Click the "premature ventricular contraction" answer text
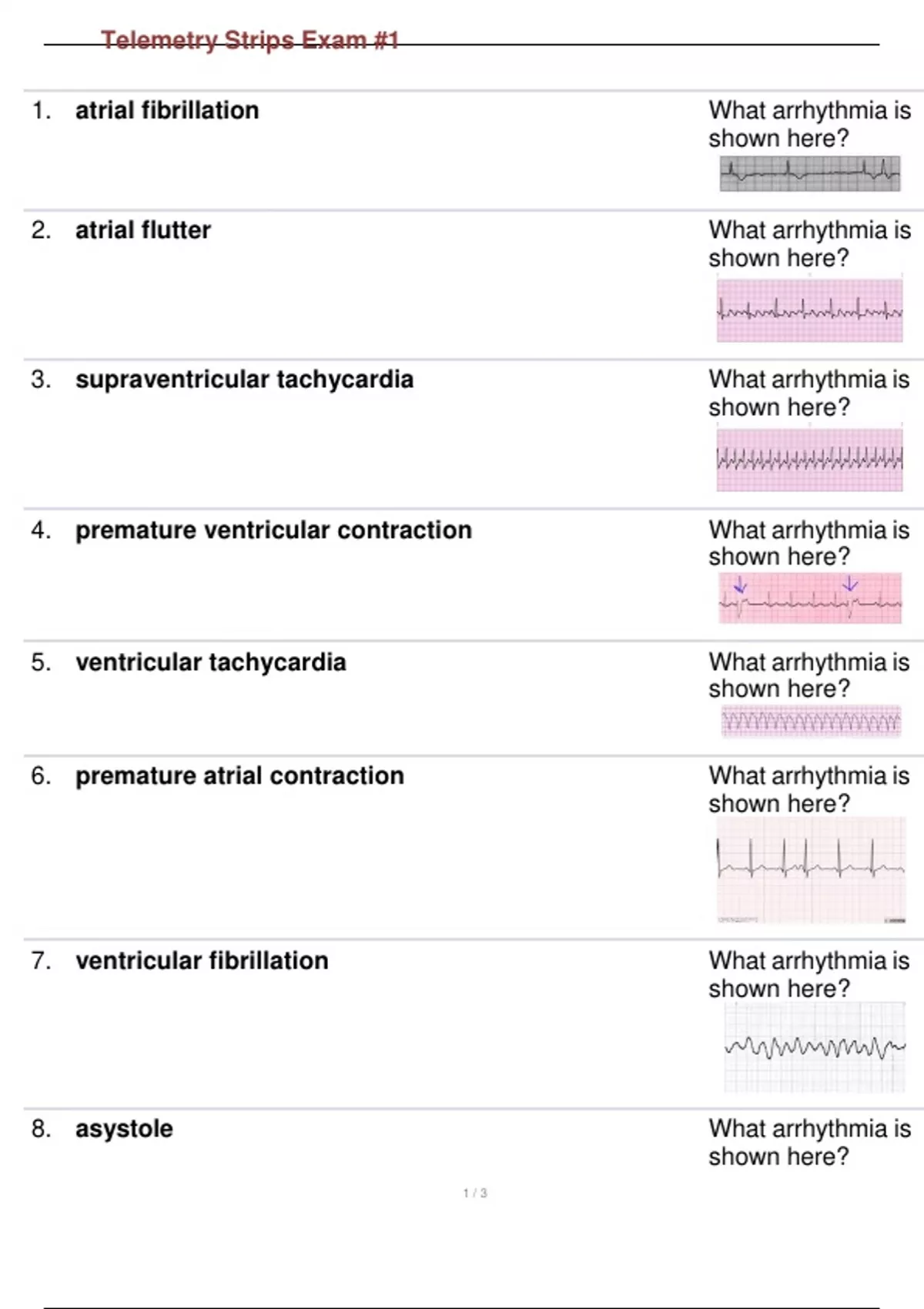 pos(273,531)
